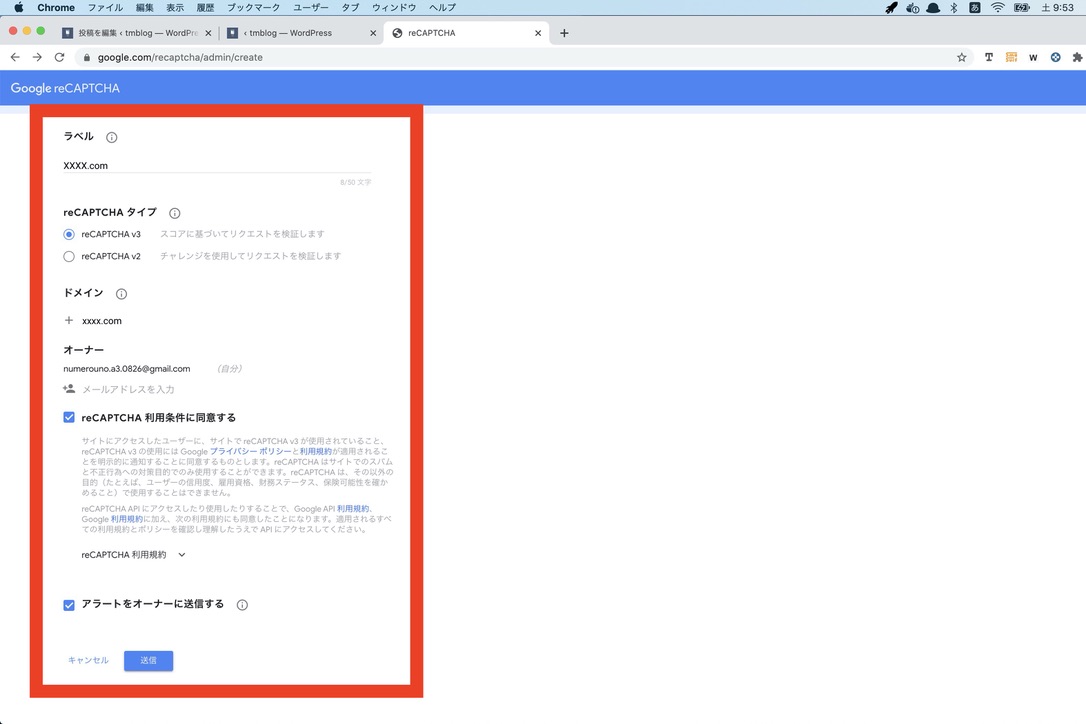Click the plus icon to add domain
1086x724 pixels.
tap(69, 321)
